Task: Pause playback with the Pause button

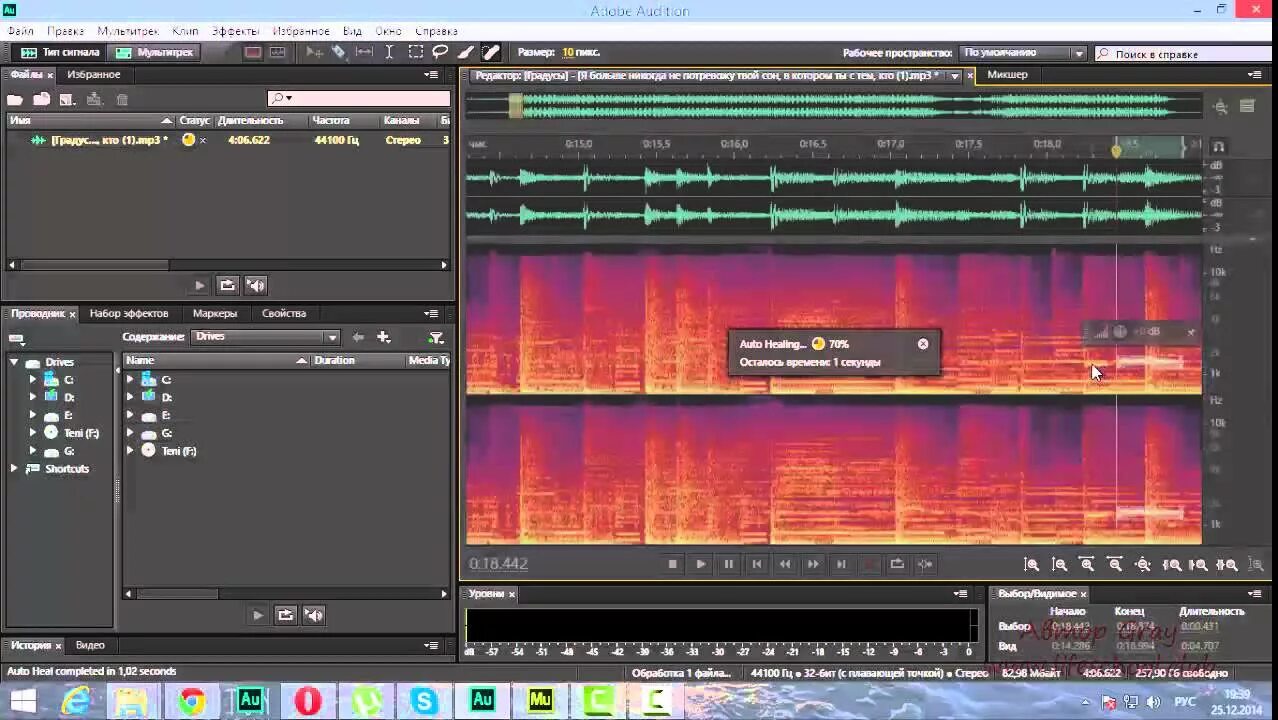Action: tap(728, 564)
